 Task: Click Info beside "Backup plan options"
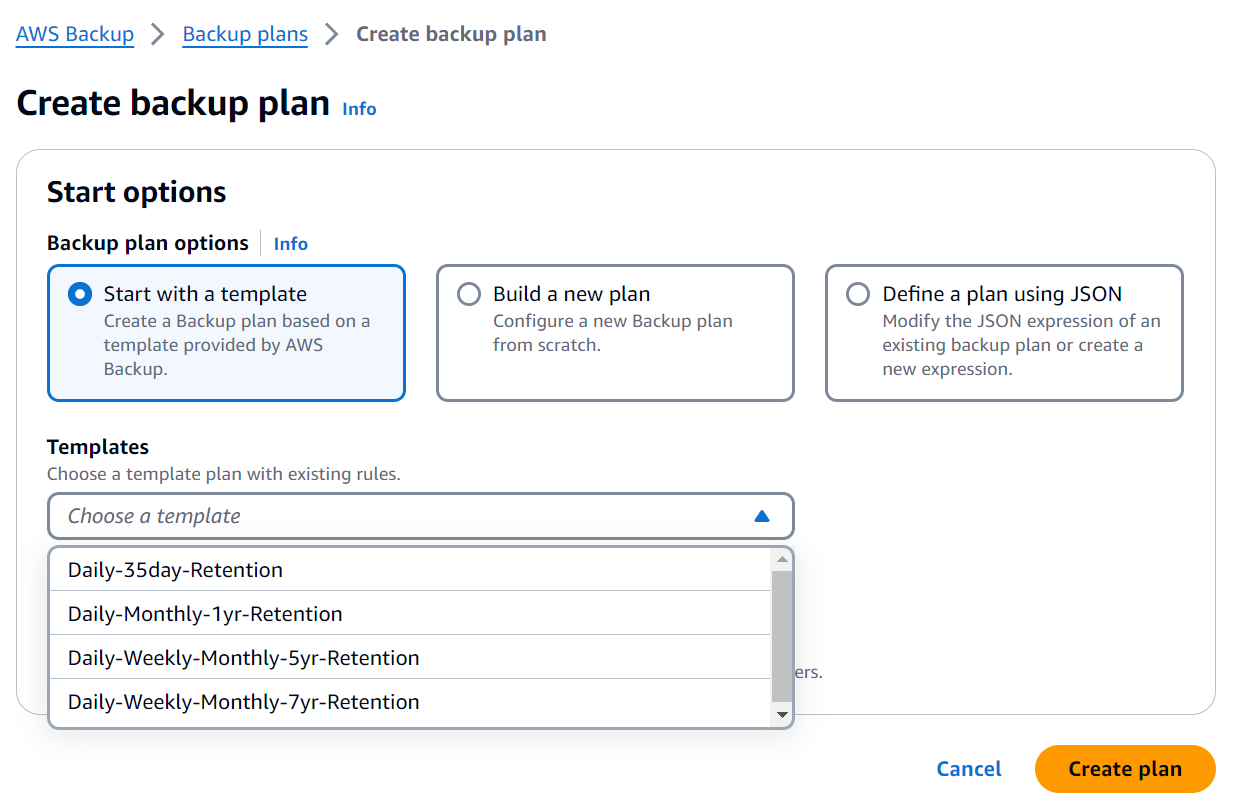(x=290, y=243)
